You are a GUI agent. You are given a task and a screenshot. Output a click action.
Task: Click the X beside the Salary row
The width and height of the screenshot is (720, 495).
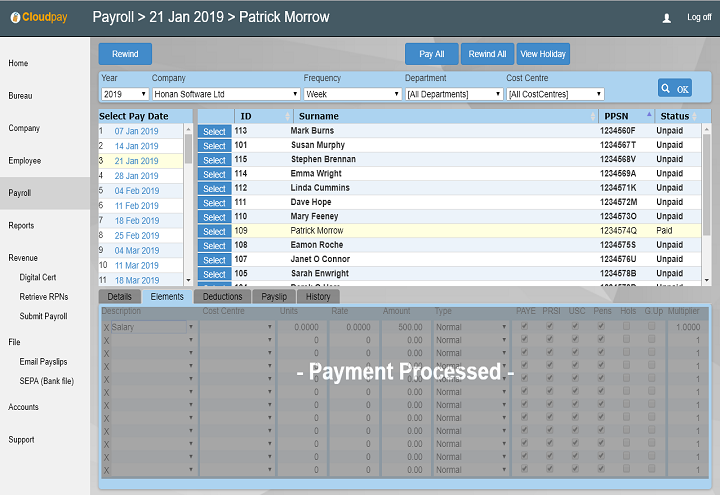pos(106,327)
